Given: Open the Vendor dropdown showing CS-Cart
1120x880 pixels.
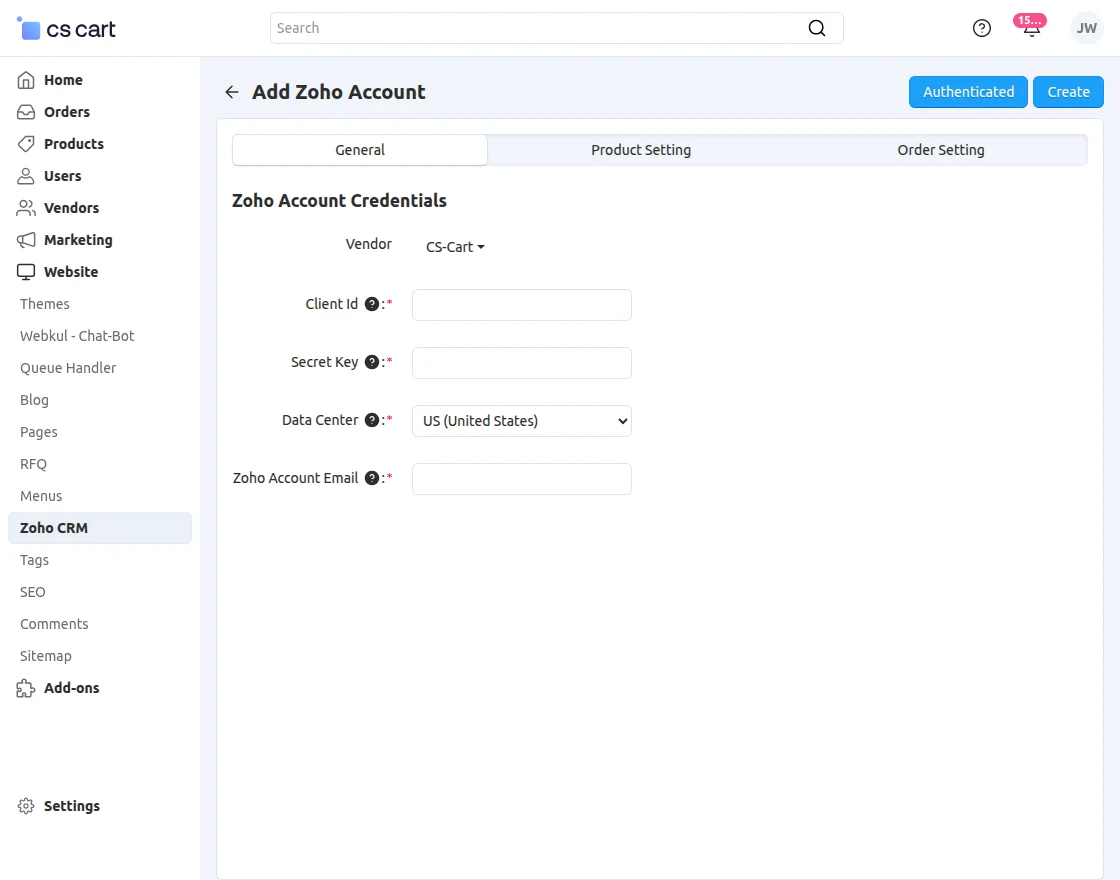Looking at the screenshot, I should [455, 247].
